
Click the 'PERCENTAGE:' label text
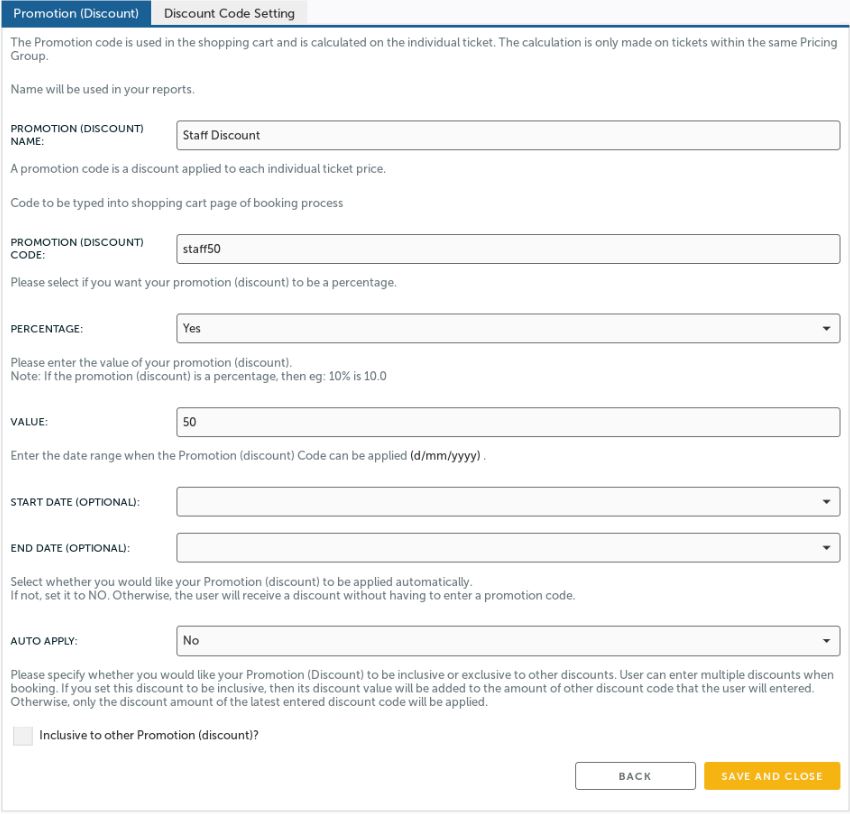click(x=47, y=329)
